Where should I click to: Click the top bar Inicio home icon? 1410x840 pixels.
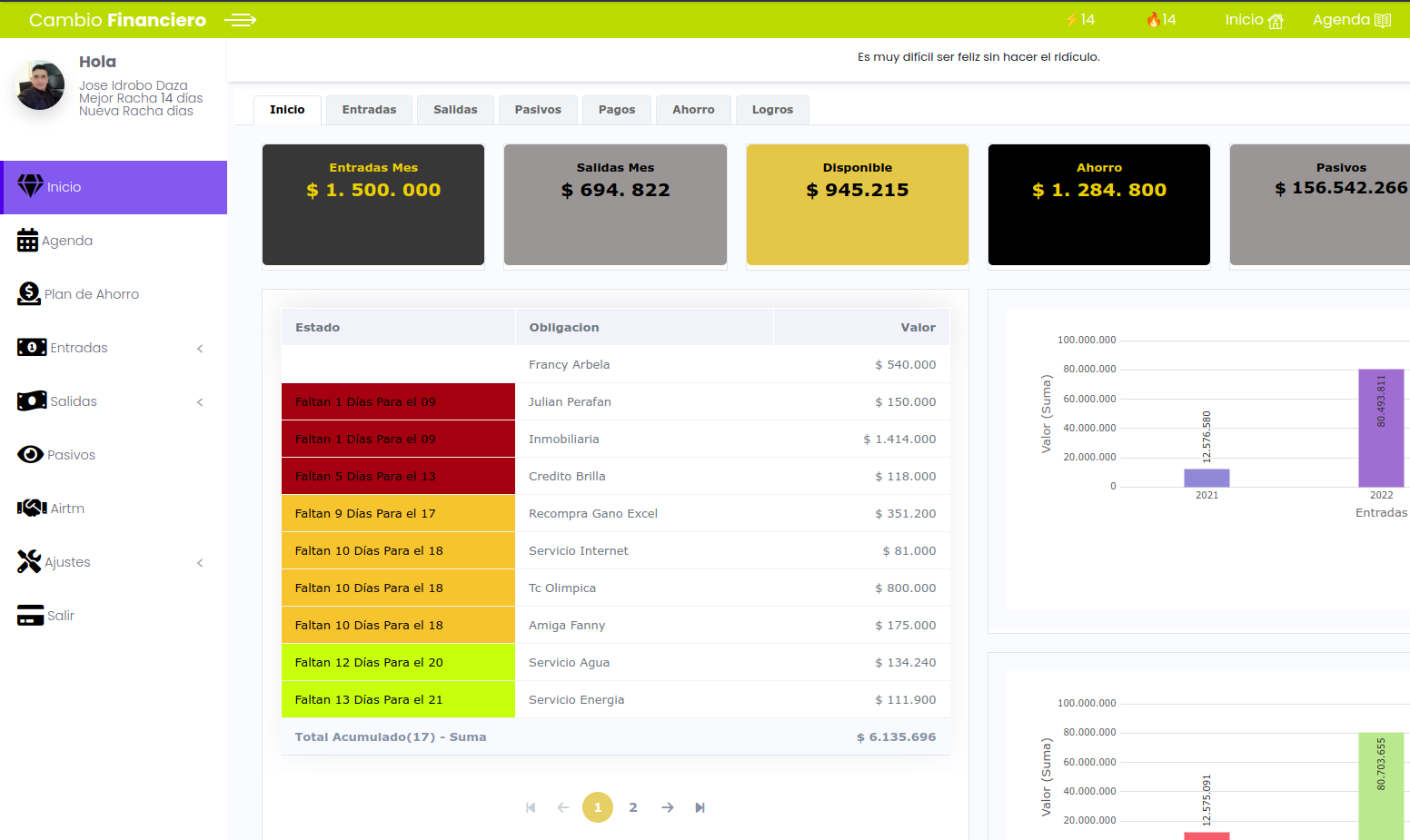[x=1276, y=21]
